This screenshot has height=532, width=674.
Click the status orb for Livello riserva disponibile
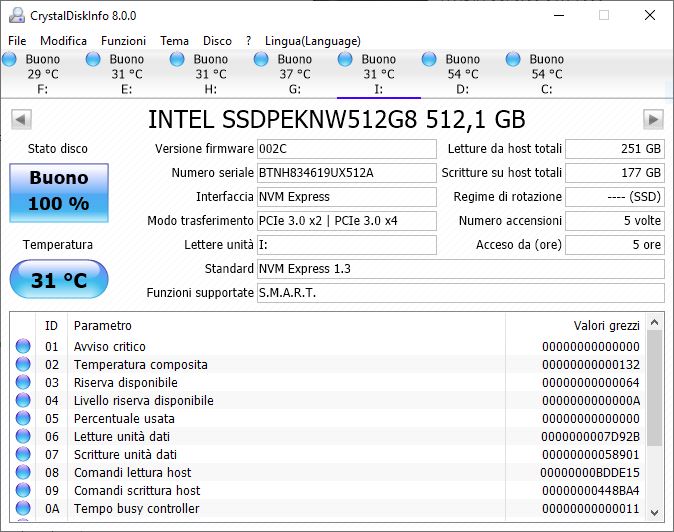[23, 400]
